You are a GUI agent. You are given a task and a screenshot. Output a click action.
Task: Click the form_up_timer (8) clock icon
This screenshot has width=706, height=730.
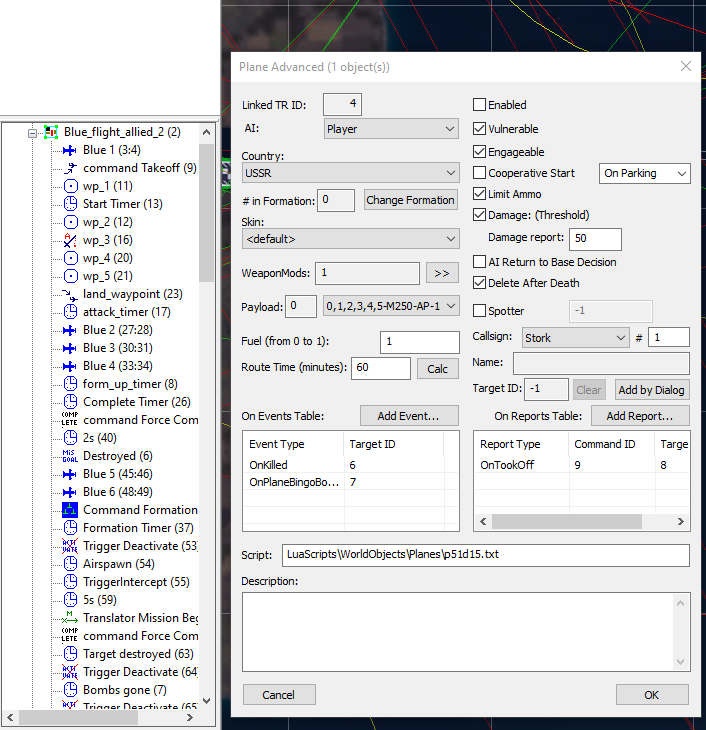70,384
